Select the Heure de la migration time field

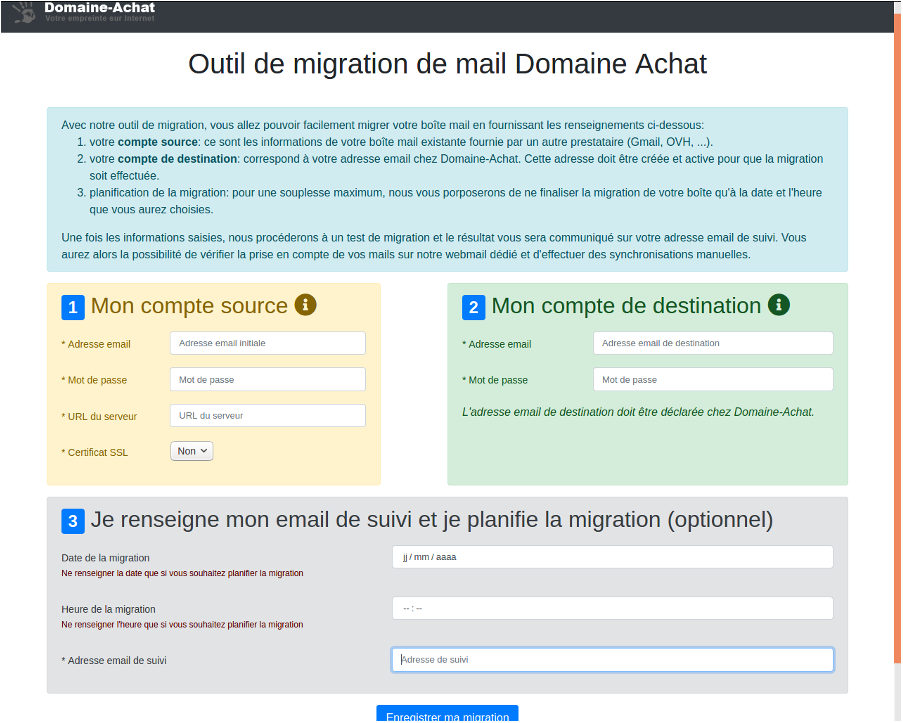pos(613,608)
